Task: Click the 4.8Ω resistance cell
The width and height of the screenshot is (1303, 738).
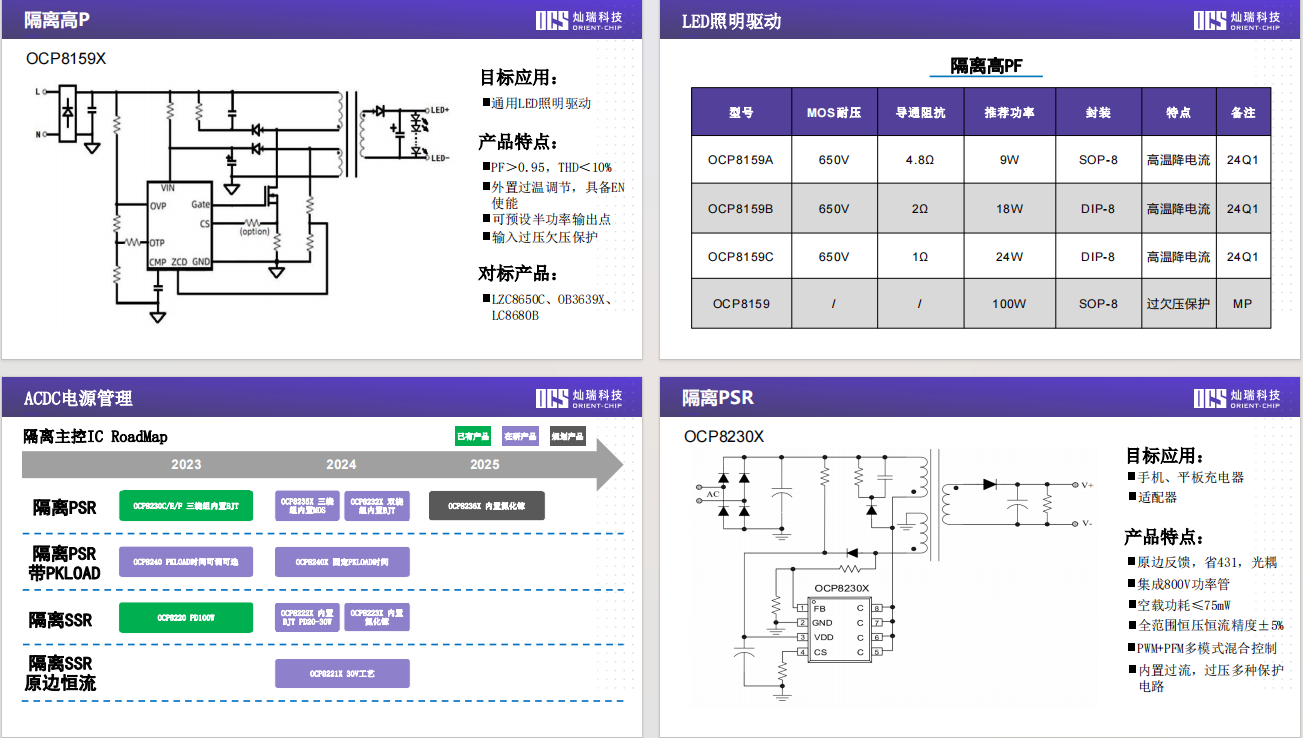Action: coord(919,160)
